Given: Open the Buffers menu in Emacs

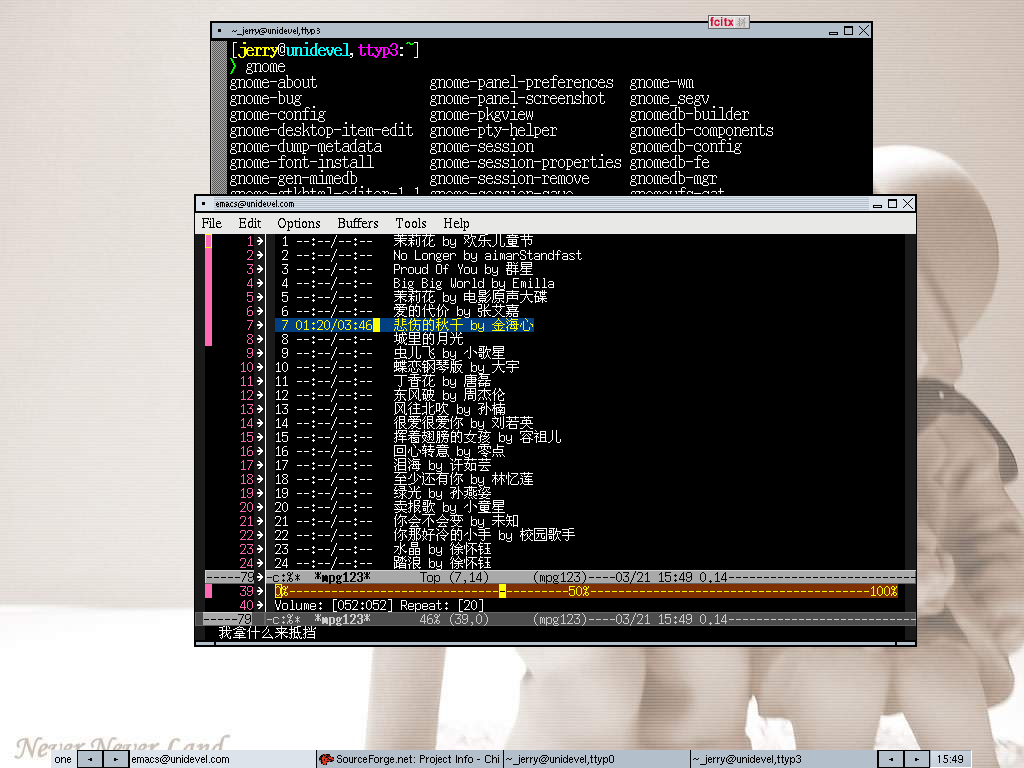Looking at the screenshot, I should pyautogui.click(x=358, y=223).
